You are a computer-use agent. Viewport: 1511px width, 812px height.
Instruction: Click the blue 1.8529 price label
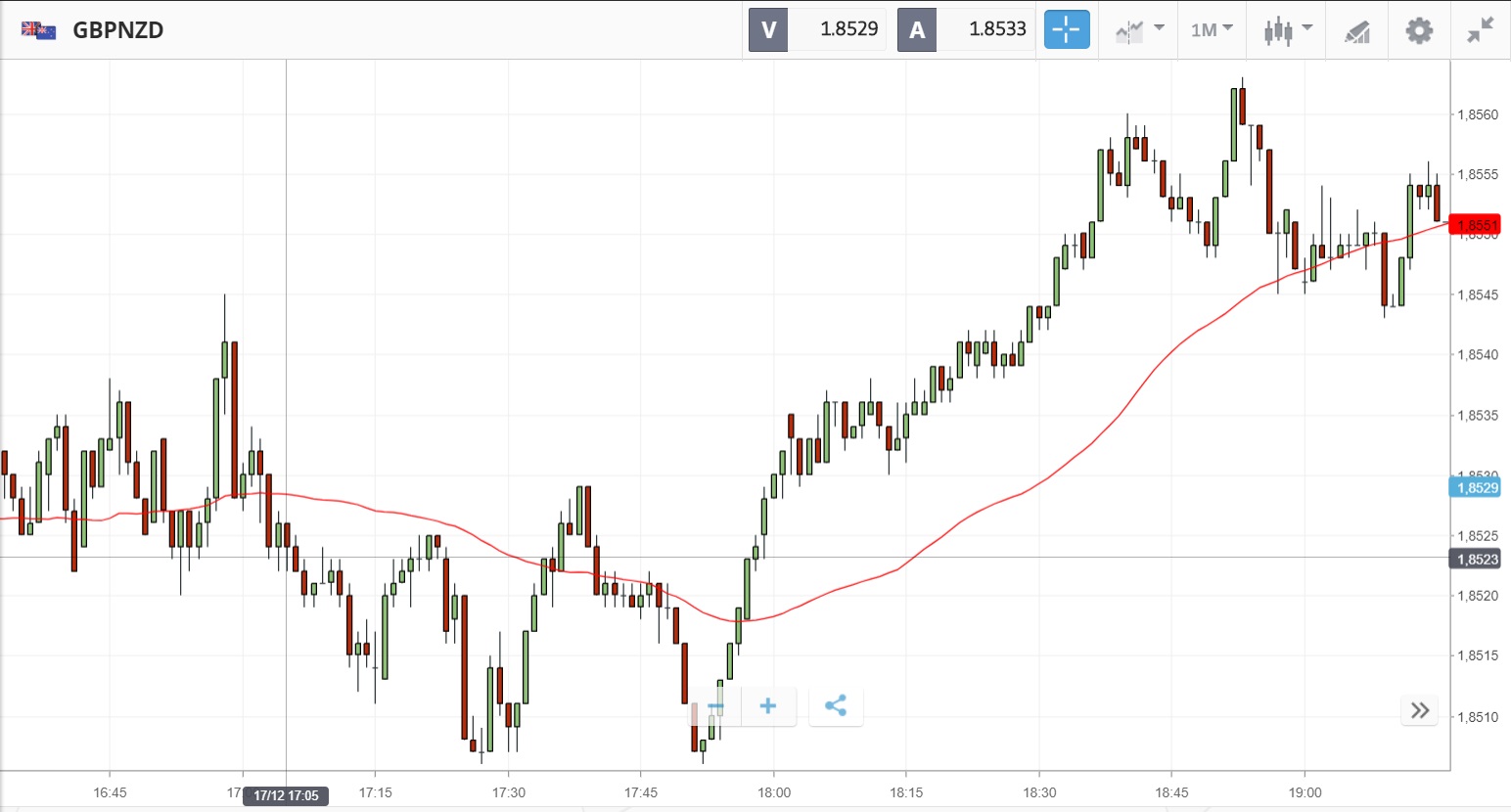pos(1475,487)
